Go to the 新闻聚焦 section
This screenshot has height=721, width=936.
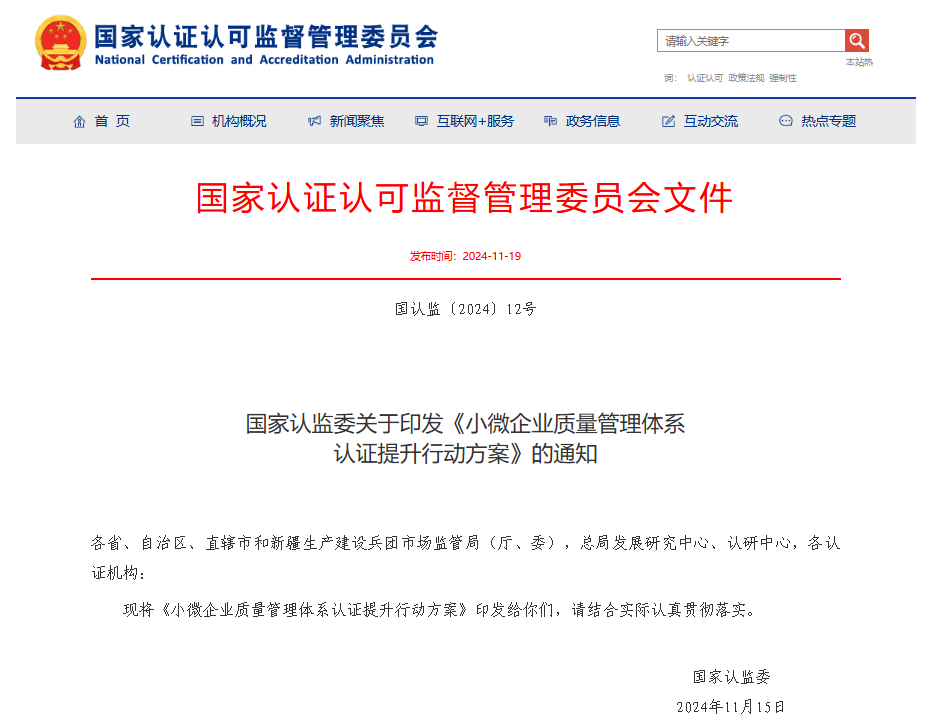click(x=357, y=121)
